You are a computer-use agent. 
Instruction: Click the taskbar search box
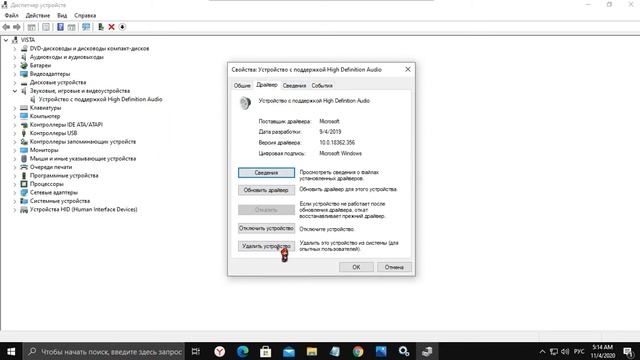coord(104,351)
